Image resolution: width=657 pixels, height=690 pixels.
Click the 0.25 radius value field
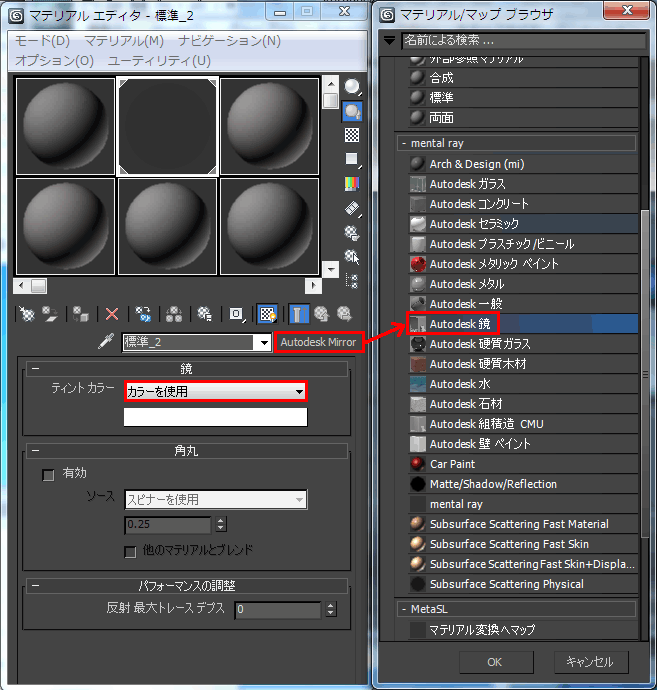tap(169, 525)
